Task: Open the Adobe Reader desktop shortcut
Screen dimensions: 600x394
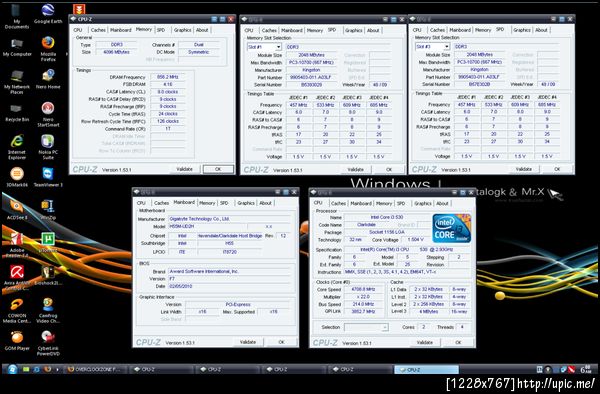Action: point(17,245)
